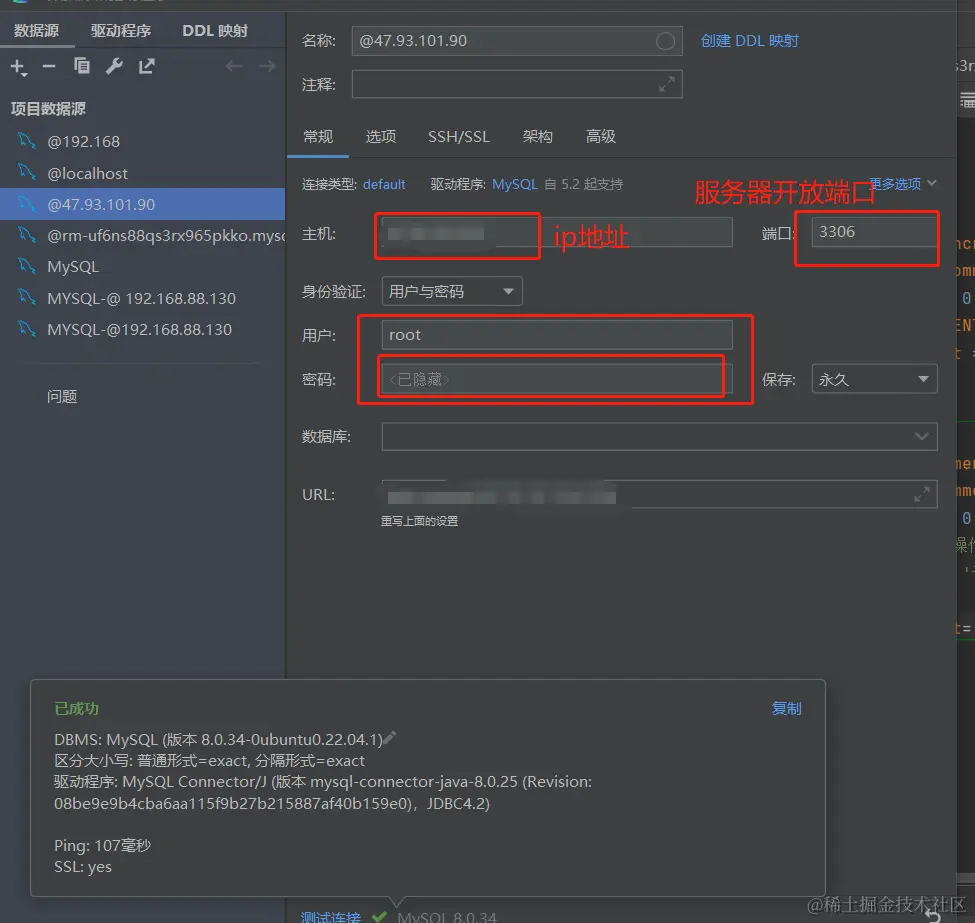975x923 pixels.
Task: Open driver settings wrench icon
Action: coord(114,66)
